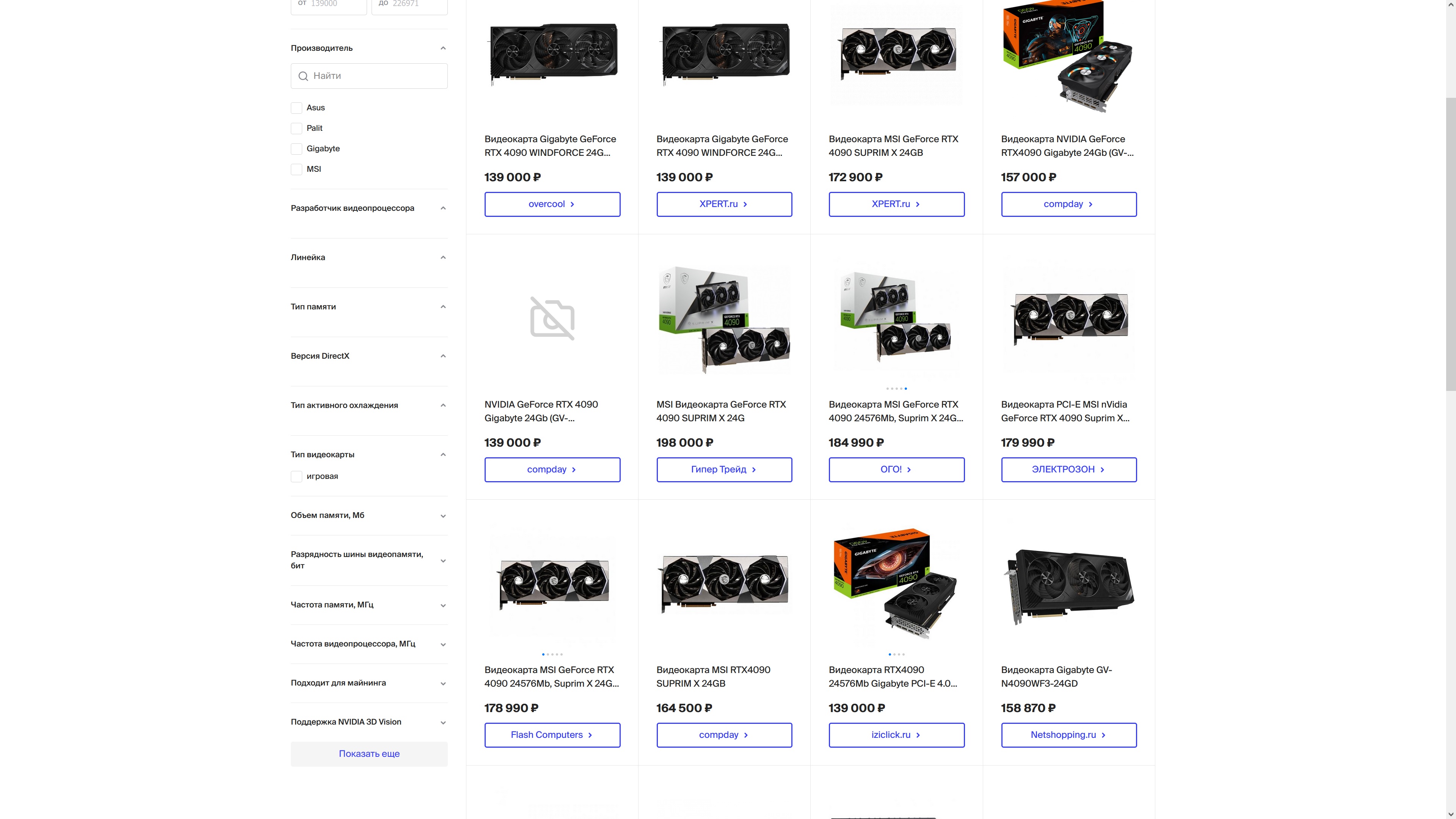Enable the игровая video card type checkbox

pos(296,477)
